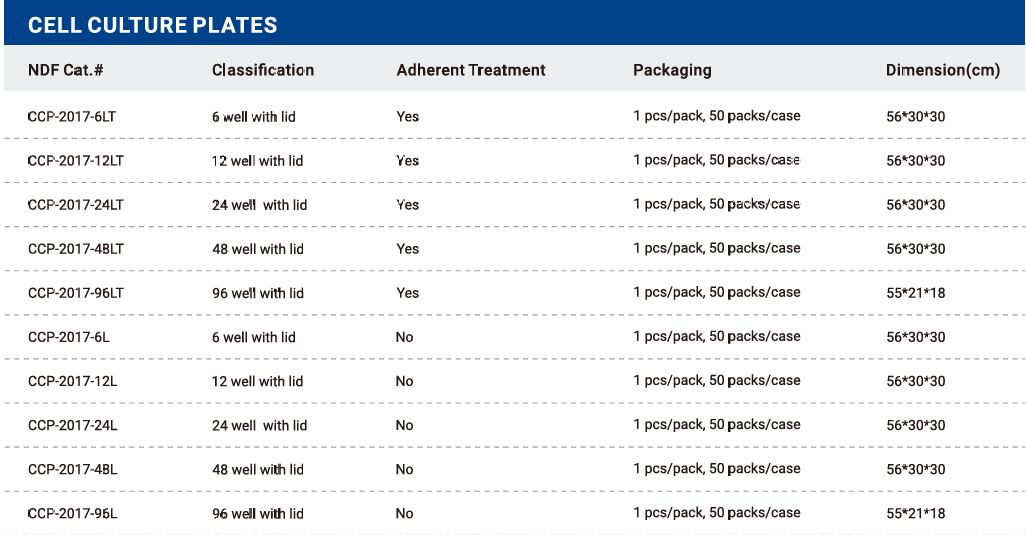Click catalog number CCP-2017-24LT
Screen dimensions: 1026x535
click(x=76, y=205)
